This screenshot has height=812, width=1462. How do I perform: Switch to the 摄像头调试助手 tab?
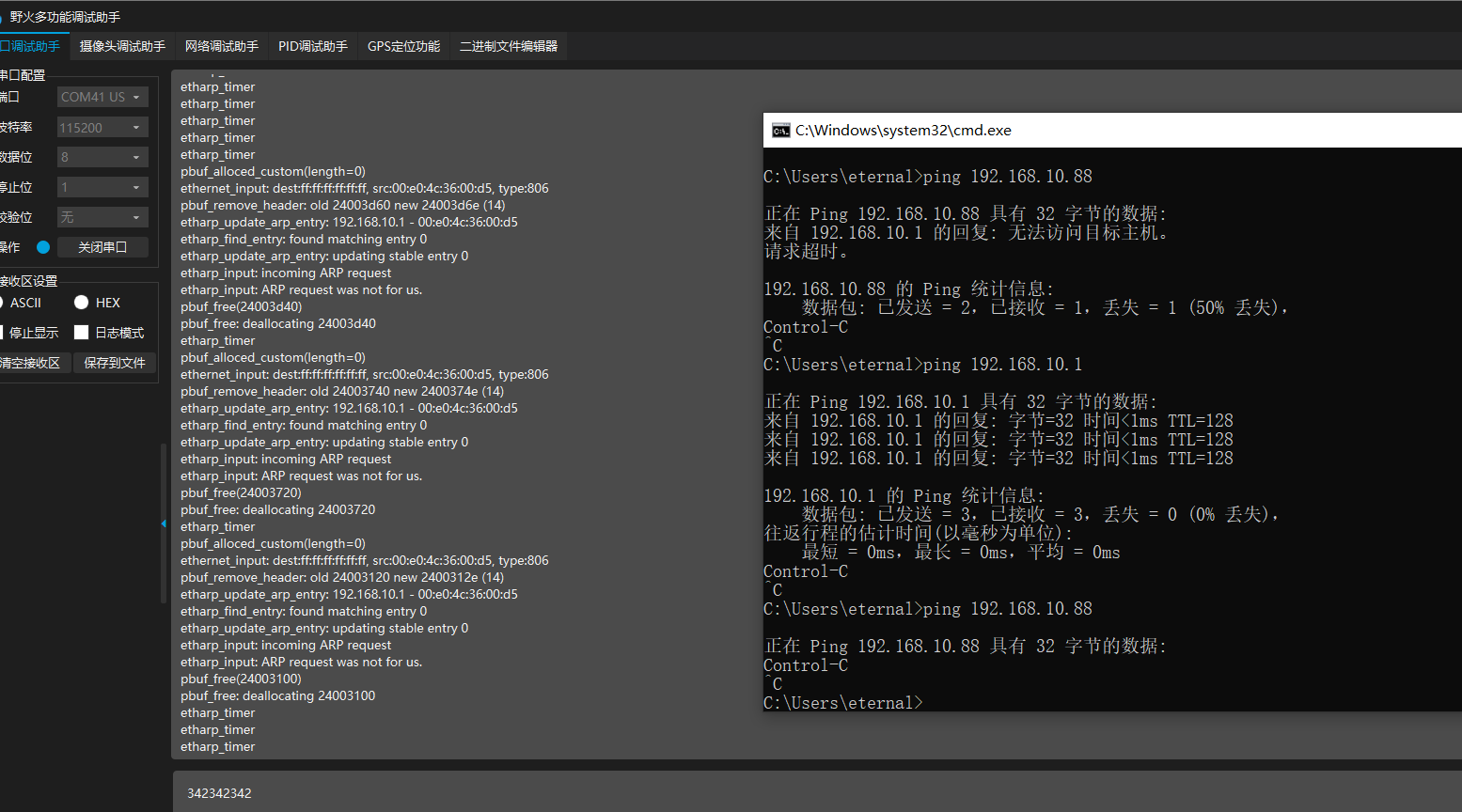click(121, 45)
